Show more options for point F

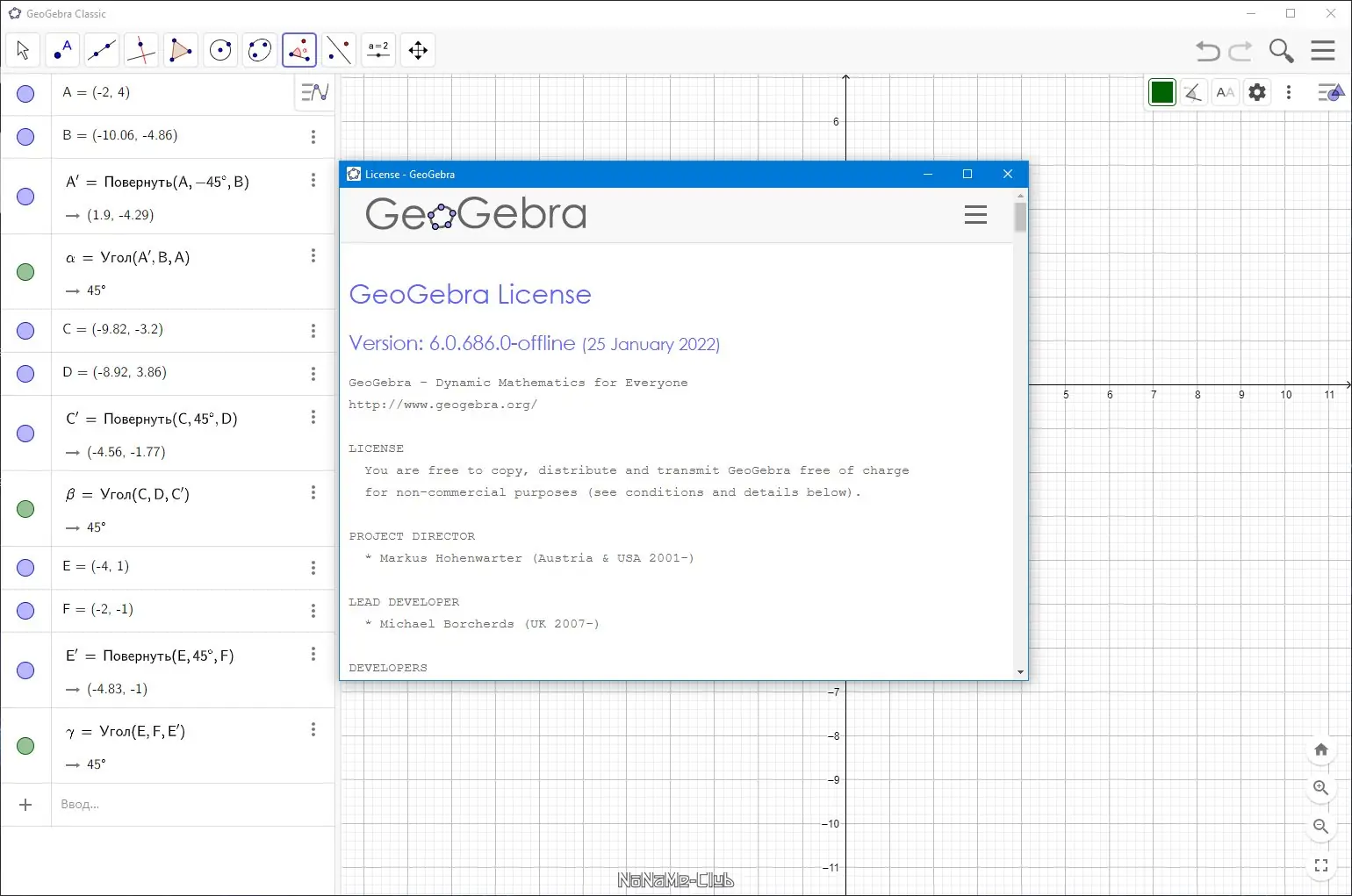(x=313, y=611)
